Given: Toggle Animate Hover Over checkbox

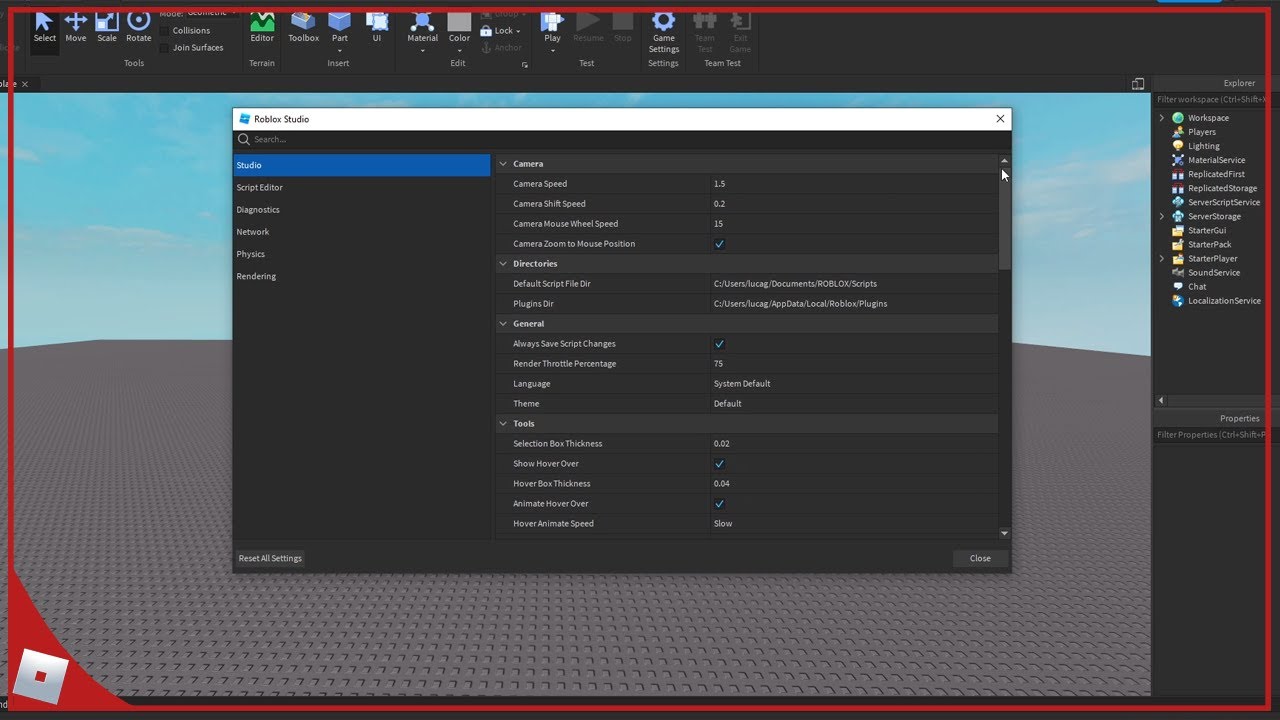Looking at the screenshot, I should point(719,504).
